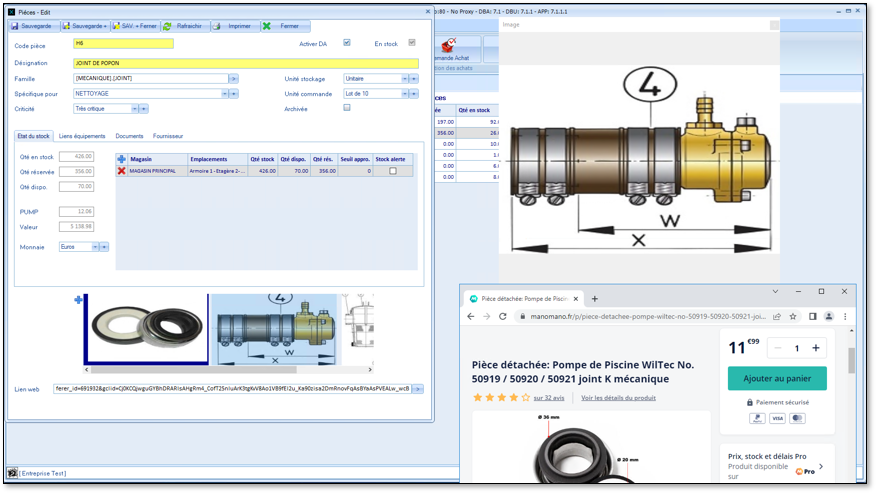Share this page icon in address bar

point(777,316)
